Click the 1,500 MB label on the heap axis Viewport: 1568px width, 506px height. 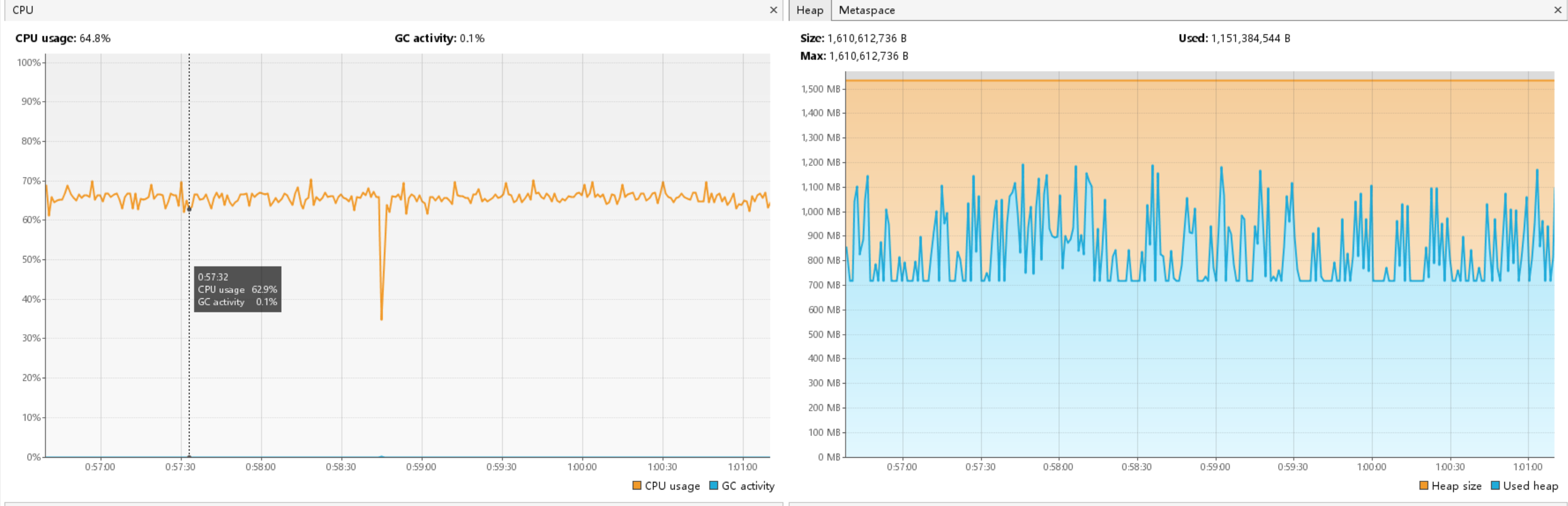820,89
